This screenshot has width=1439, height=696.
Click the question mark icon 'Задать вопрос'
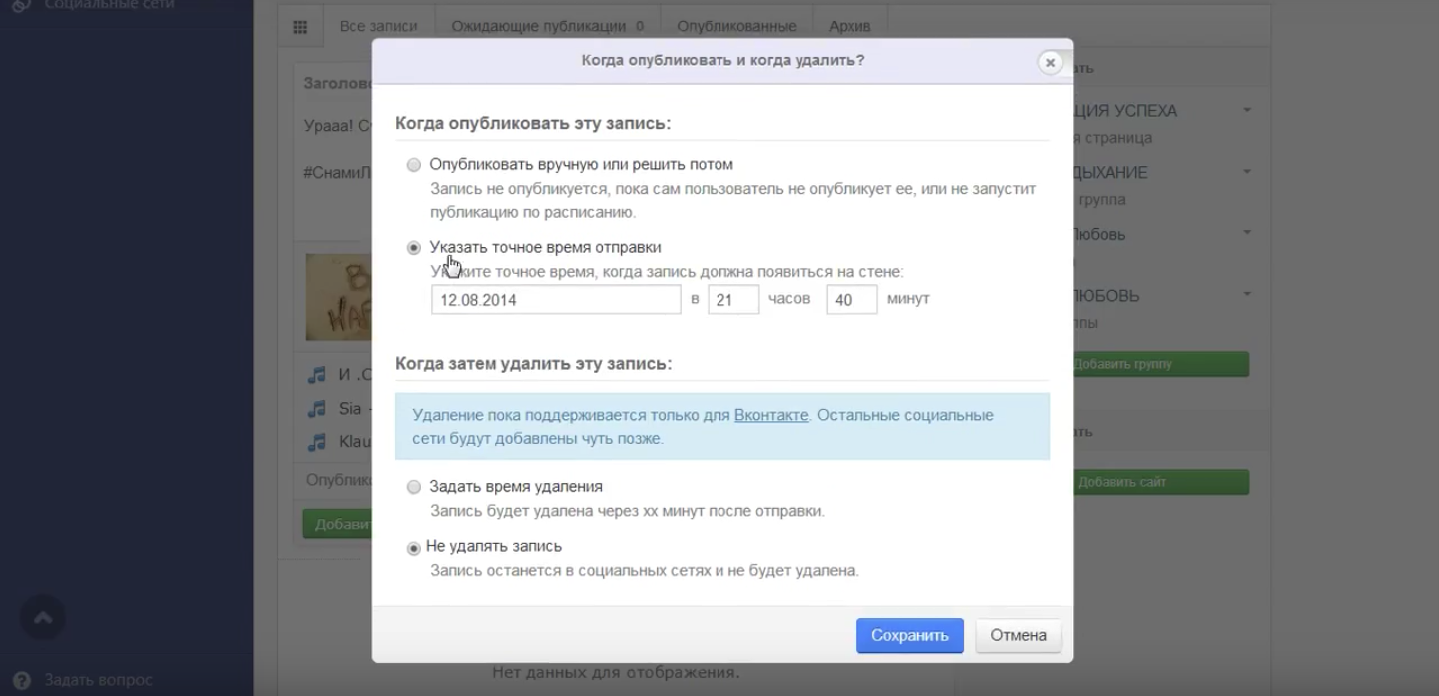(x=22, y=680)
